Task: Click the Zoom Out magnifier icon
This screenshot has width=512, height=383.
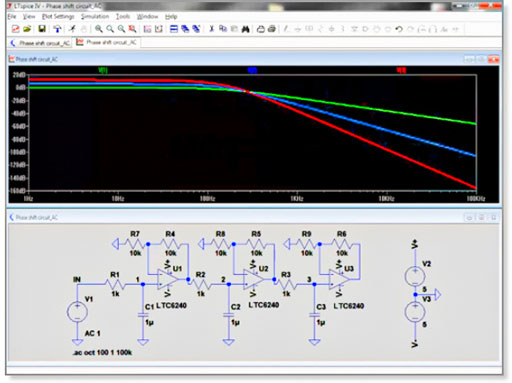Action: 121,29
